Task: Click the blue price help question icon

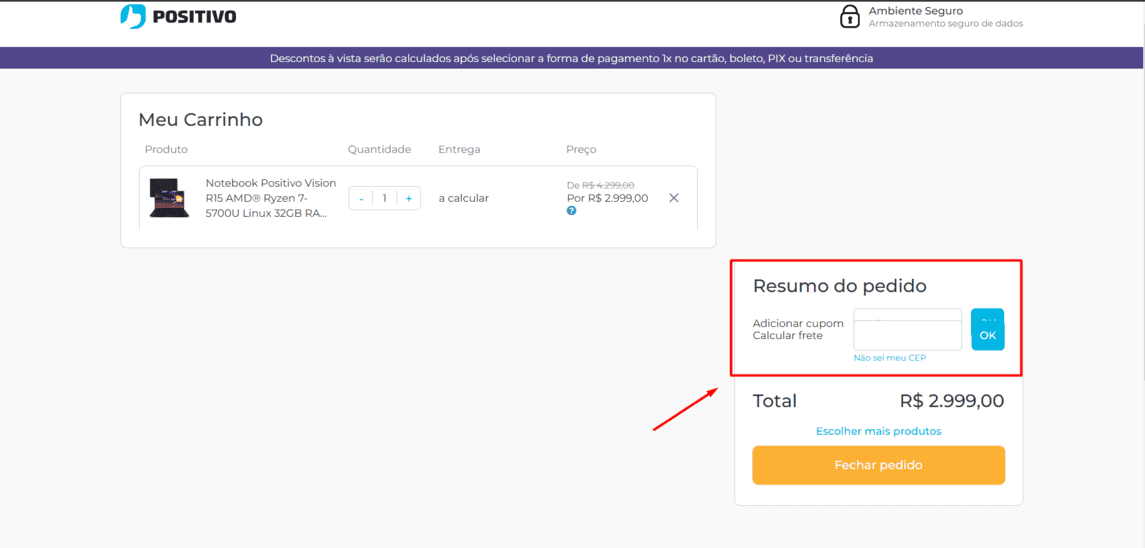Action: pos(572,210)
